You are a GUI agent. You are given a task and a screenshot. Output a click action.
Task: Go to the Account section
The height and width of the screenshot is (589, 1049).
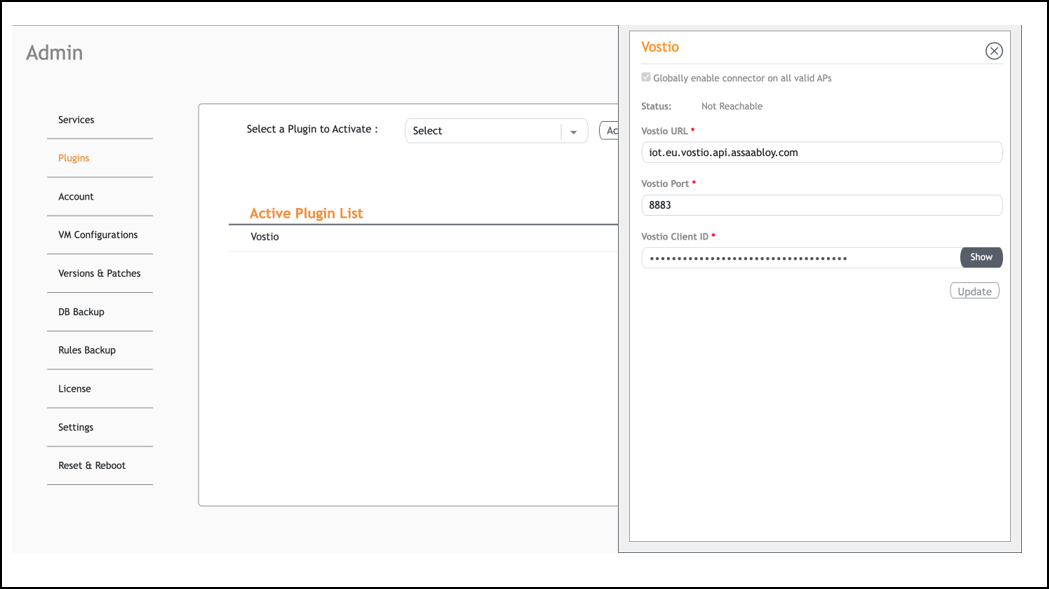pos(76,197)
